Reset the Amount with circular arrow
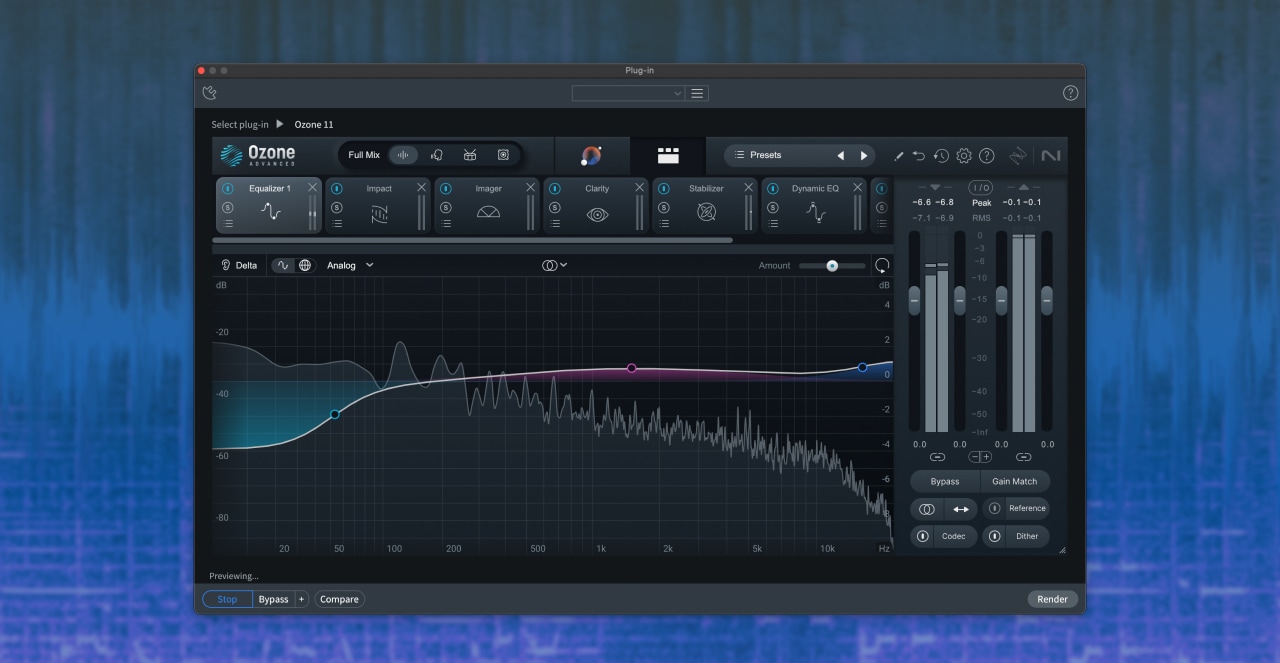This screenshot has width=1280, height=663. (882, 265)
